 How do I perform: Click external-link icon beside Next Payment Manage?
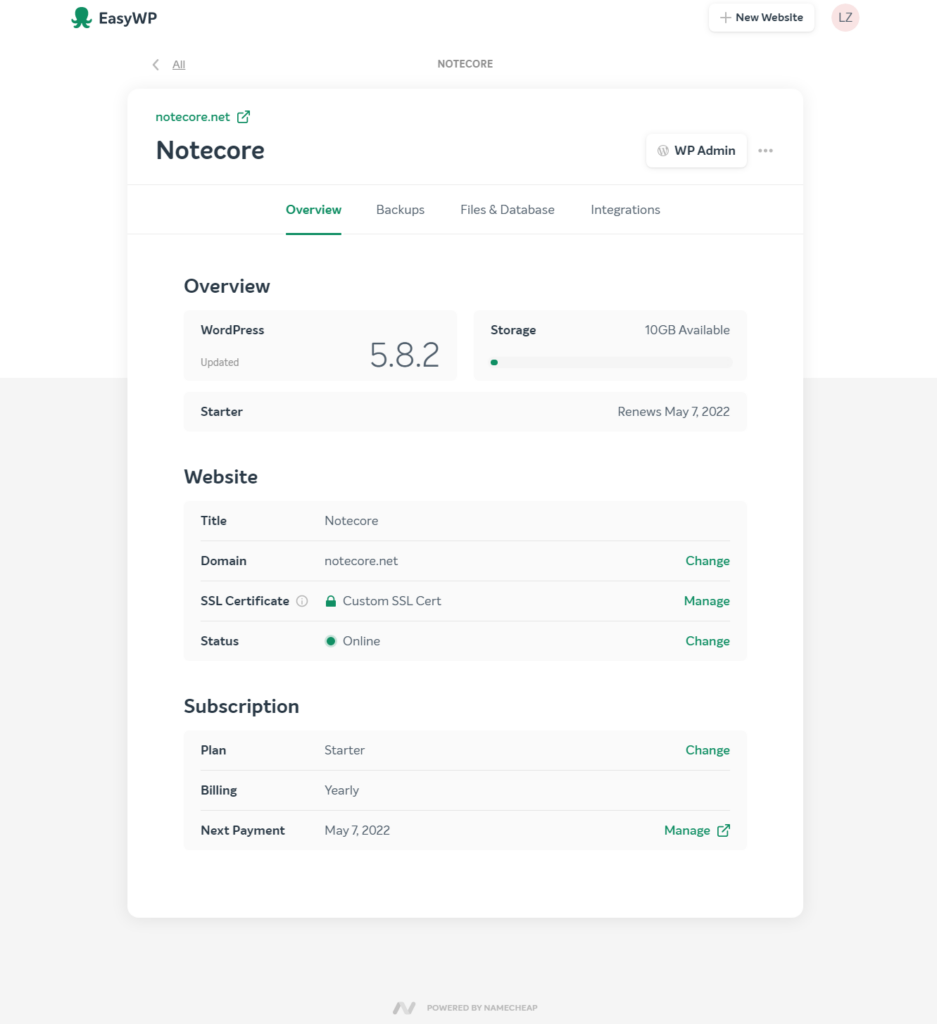coord(723,831)
